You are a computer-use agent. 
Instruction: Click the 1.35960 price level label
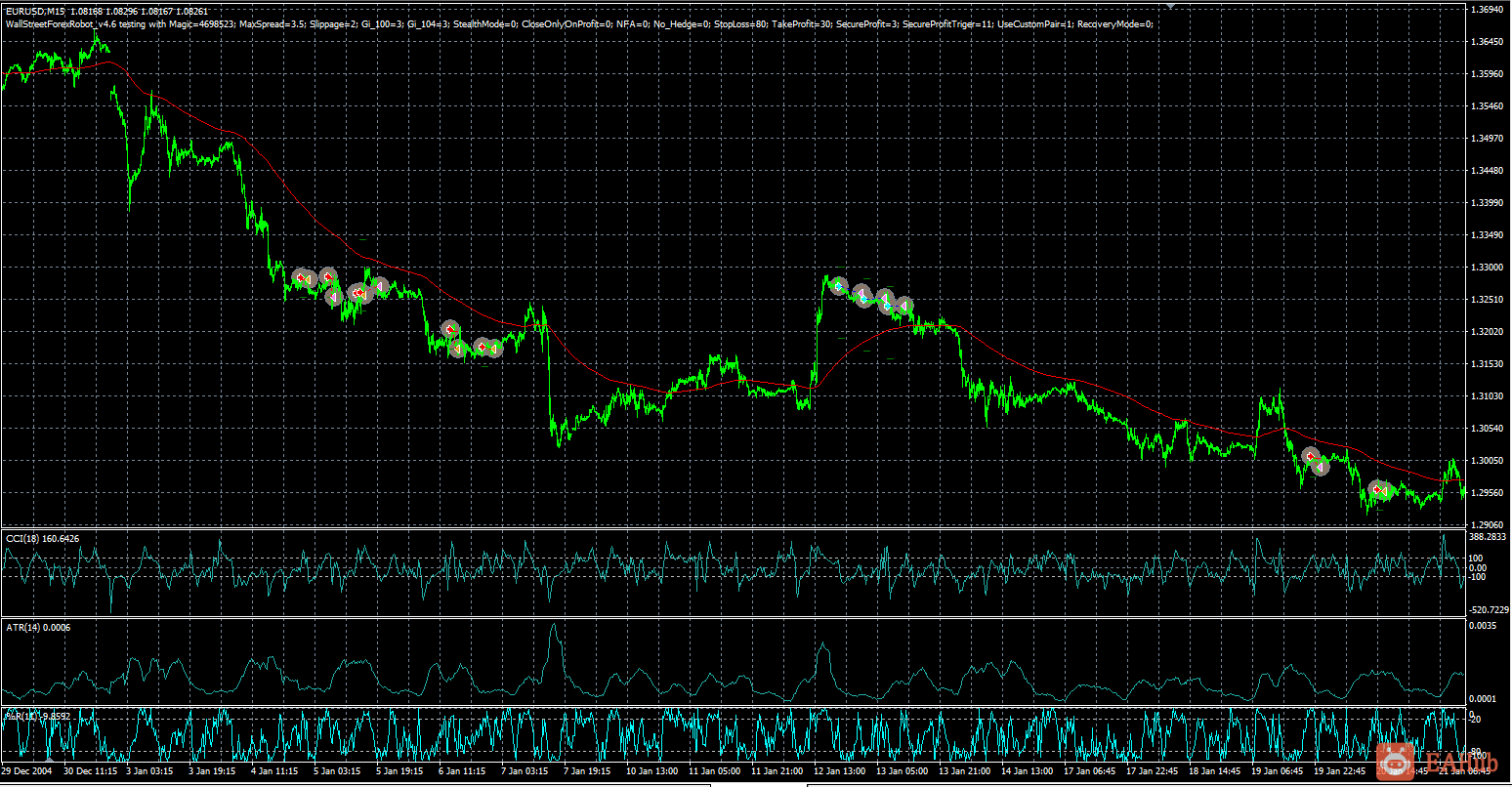pyautogui.click(x=1485, y=74)
